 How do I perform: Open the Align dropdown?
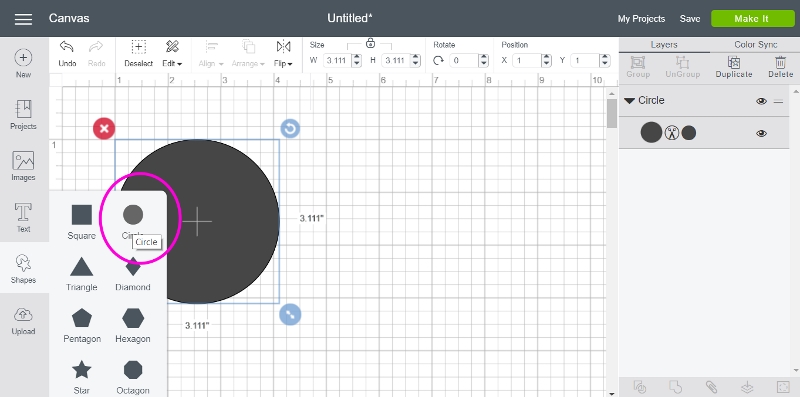click(211, 53)
